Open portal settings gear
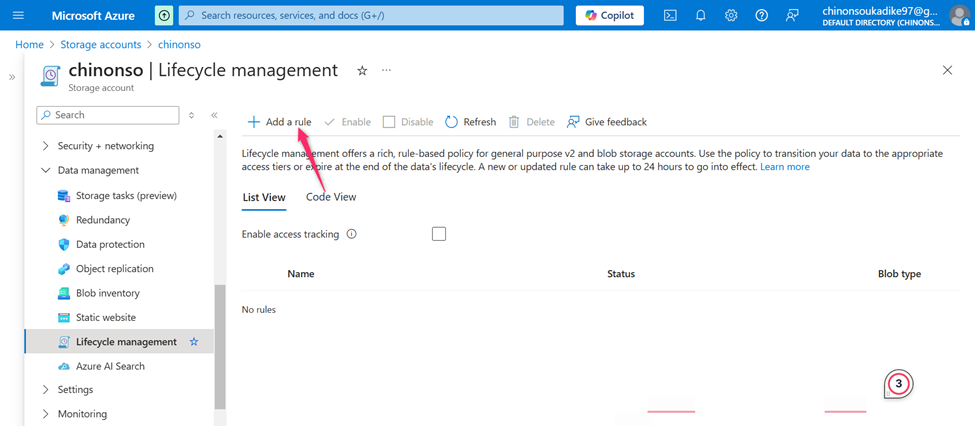975x426 pixels. pos(731,16)
